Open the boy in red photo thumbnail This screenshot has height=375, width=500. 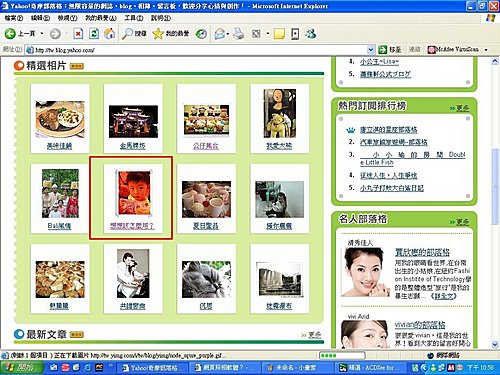(133, 193)
